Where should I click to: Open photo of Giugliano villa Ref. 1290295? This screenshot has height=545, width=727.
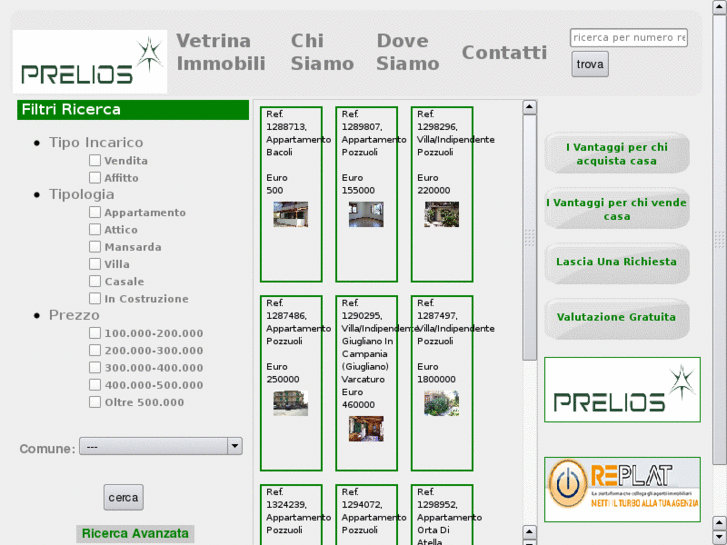[x=366, y=428]
